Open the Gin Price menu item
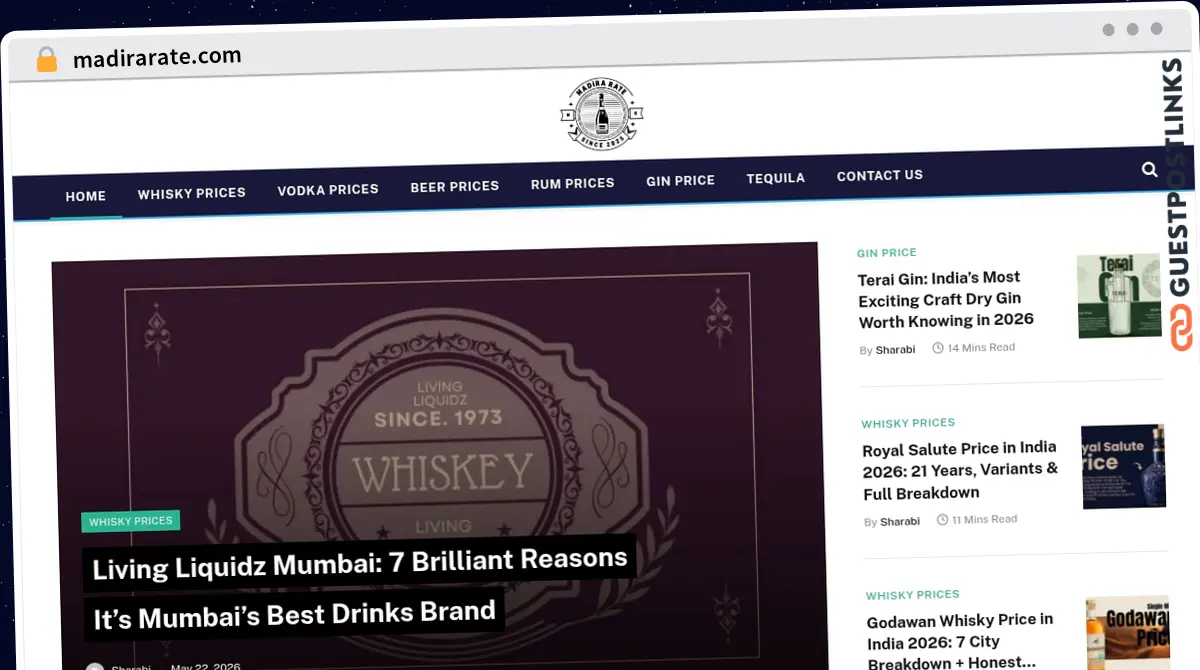This screenshot has width=1200, height=670. [681, 180]
